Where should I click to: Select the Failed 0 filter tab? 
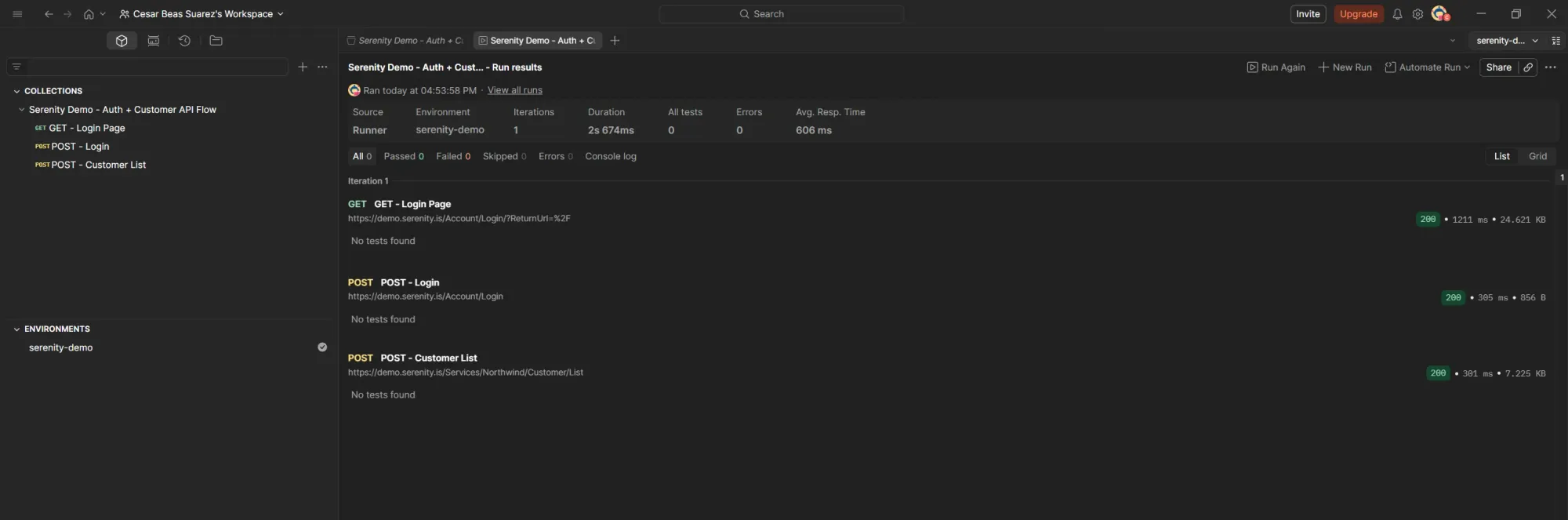point(453,156)
